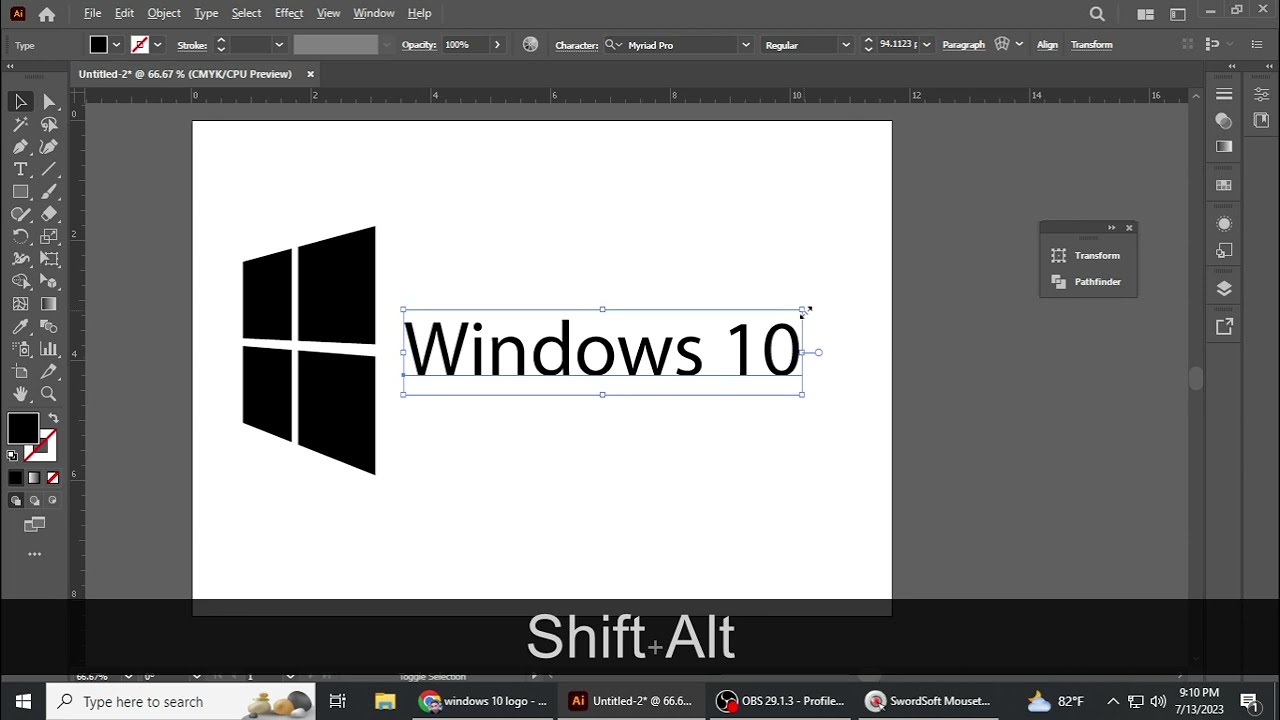Screen dimensions: 1280x720
Task: Select the Mesh tool
Action: click(20, 304)
